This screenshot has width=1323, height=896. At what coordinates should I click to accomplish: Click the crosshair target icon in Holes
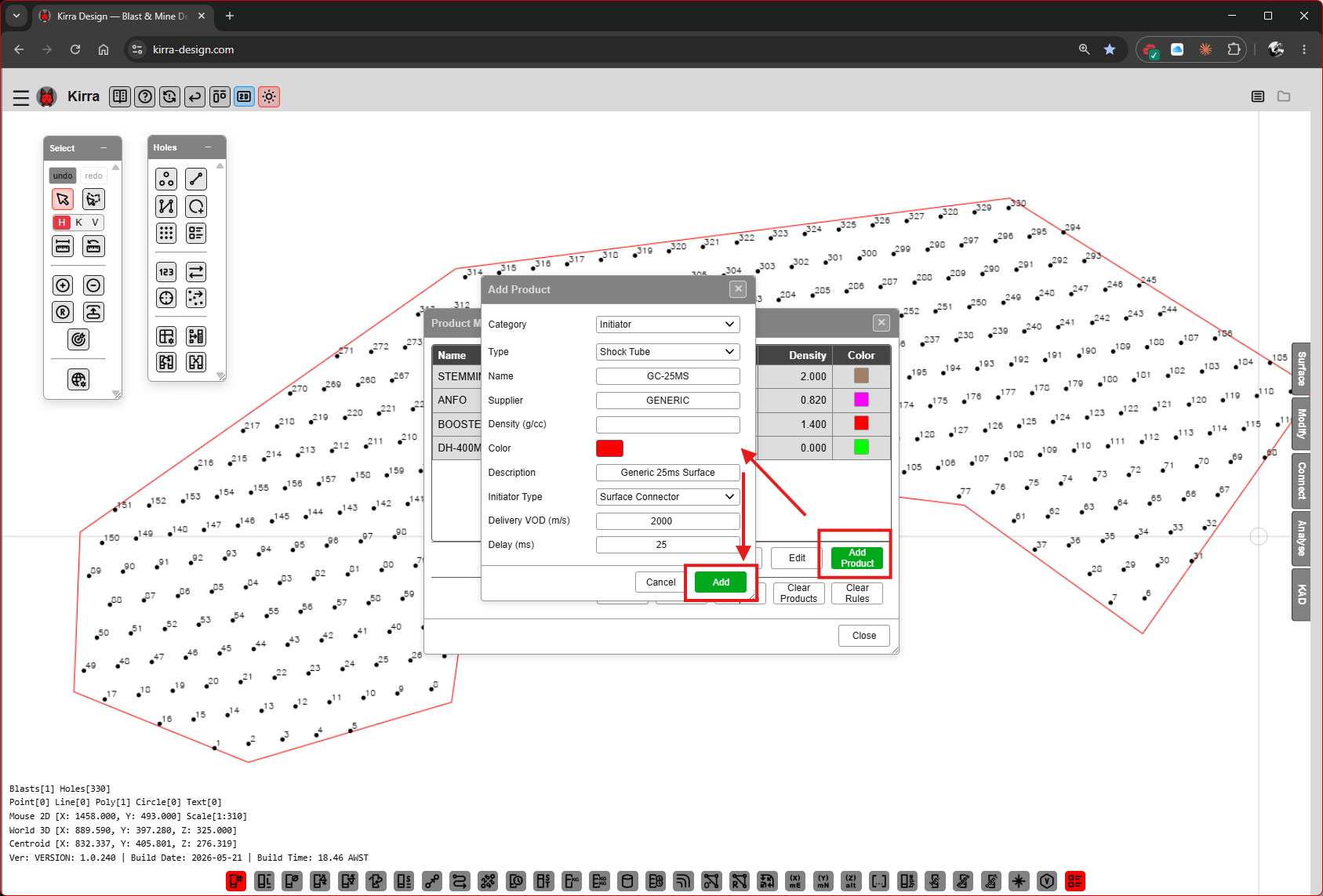point(166,298)
